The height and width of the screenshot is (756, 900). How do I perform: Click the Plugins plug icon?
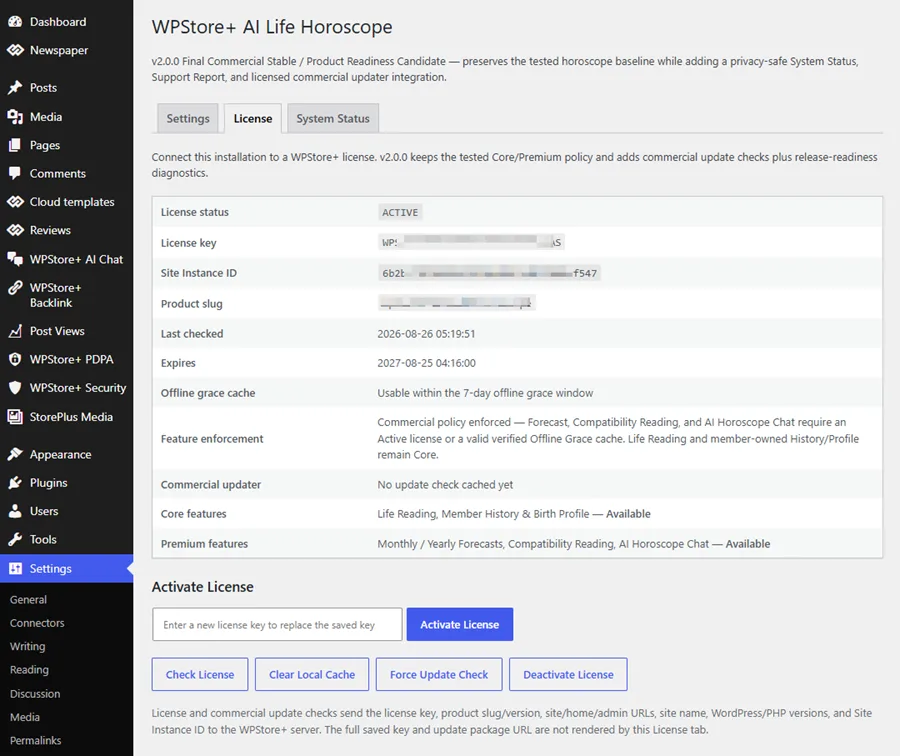(x=15, y=483)
